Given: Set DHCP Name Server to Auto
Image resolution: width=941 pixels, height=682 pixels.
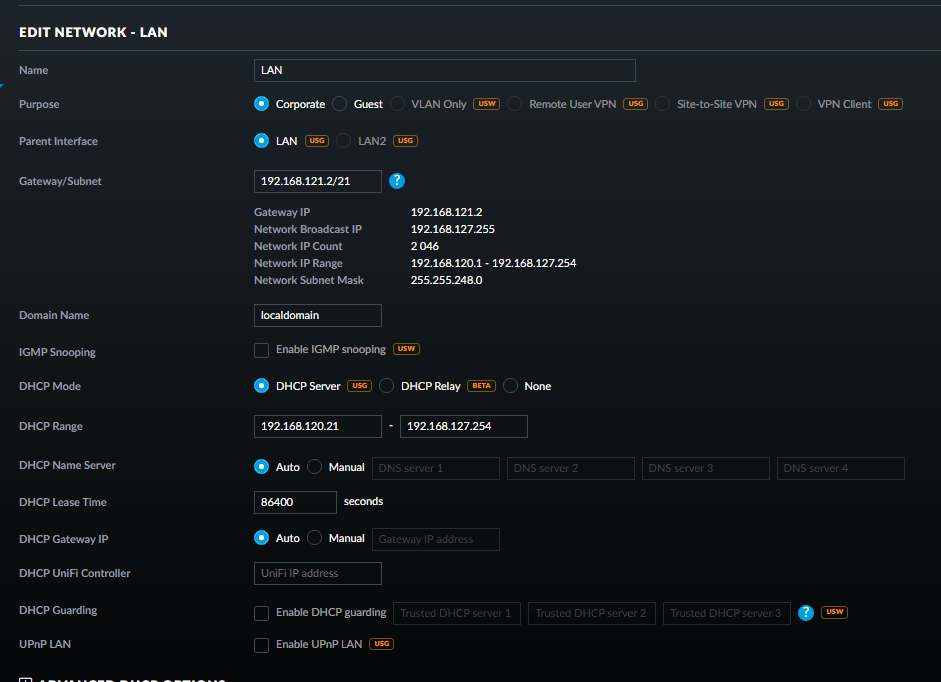Looking at the screenshot, I should (261, 466).
